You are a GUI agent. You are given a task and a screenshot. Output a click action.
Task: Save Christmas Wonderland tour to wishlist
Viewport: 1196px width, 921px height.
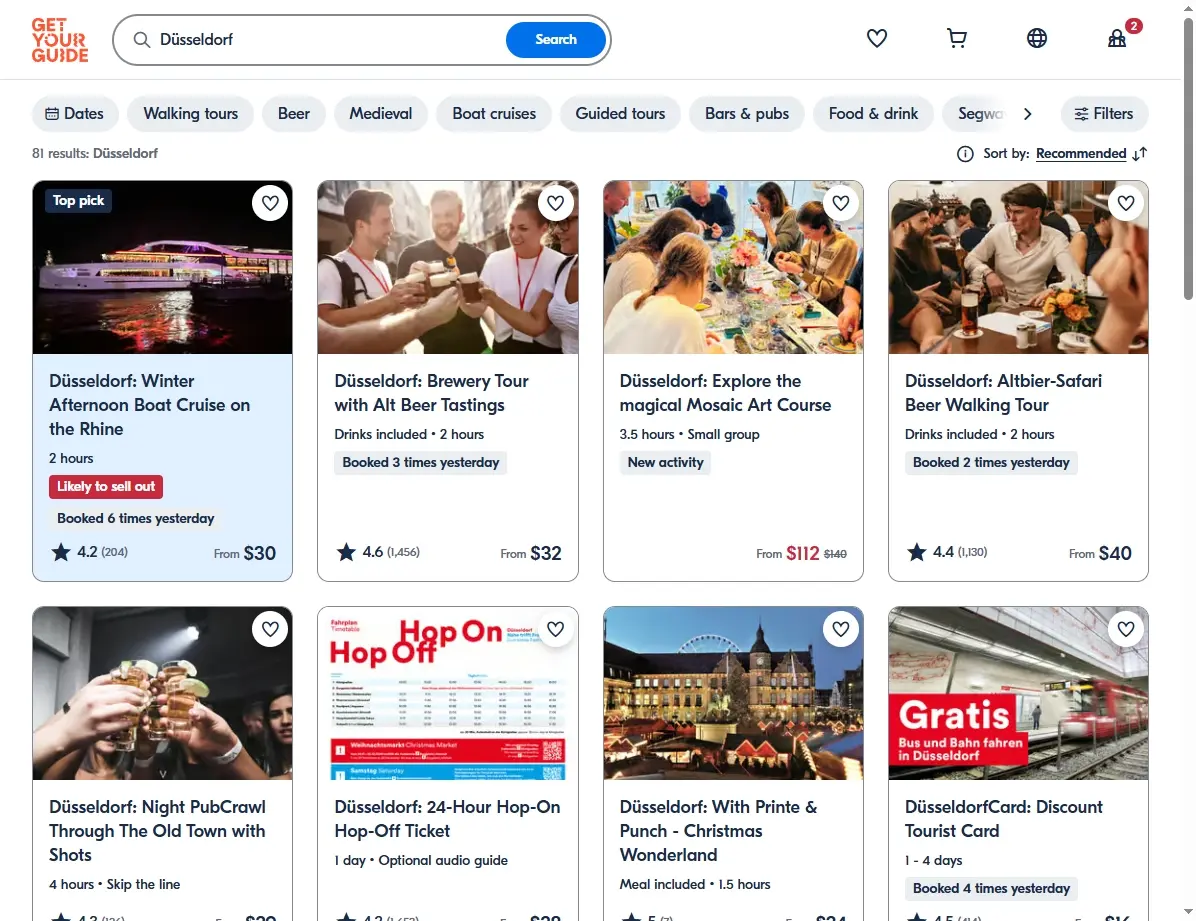pos(841,629)
